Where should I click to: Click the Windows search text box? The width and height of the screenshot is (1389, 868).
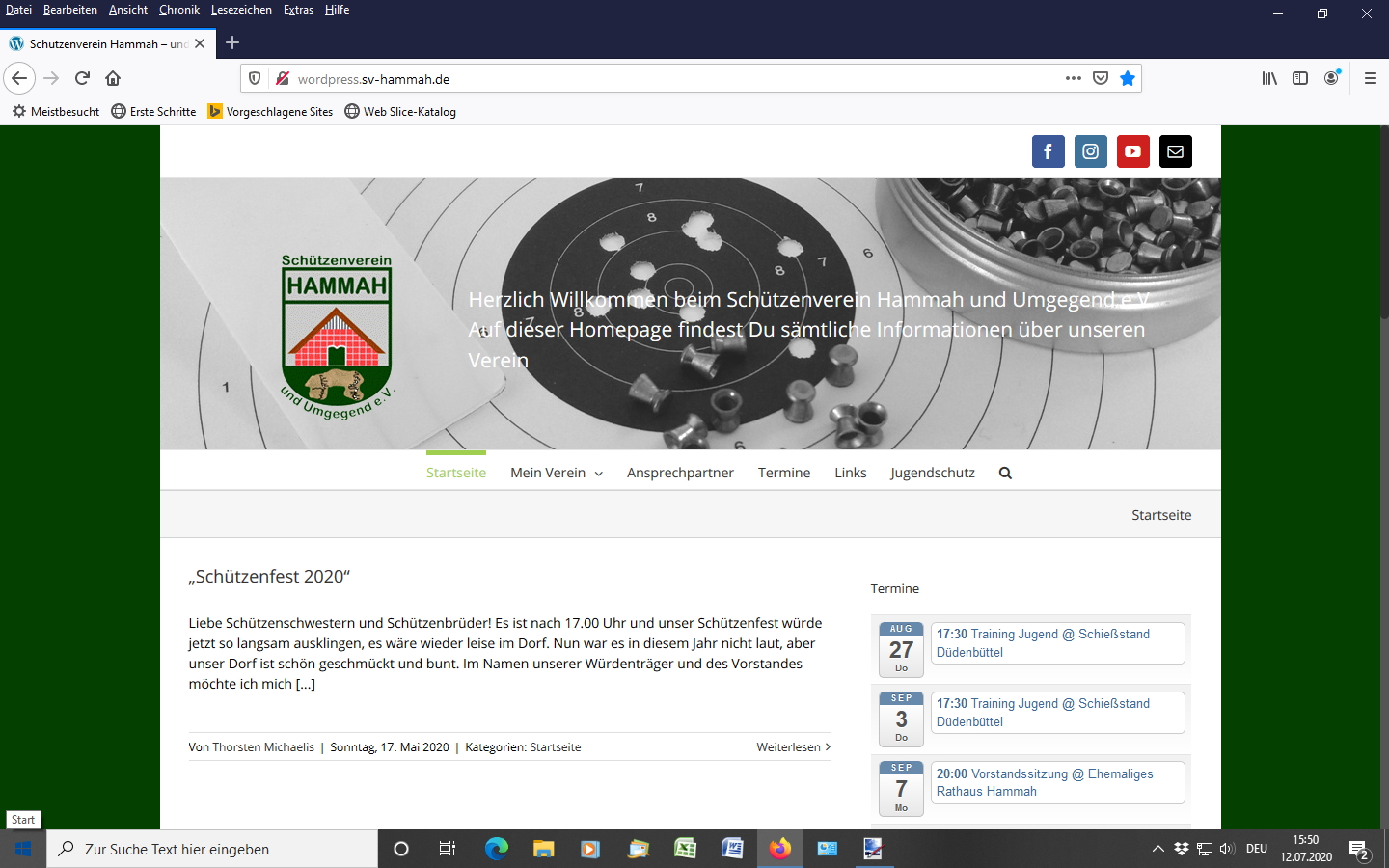pyautogui.click(x=212, y=849)
